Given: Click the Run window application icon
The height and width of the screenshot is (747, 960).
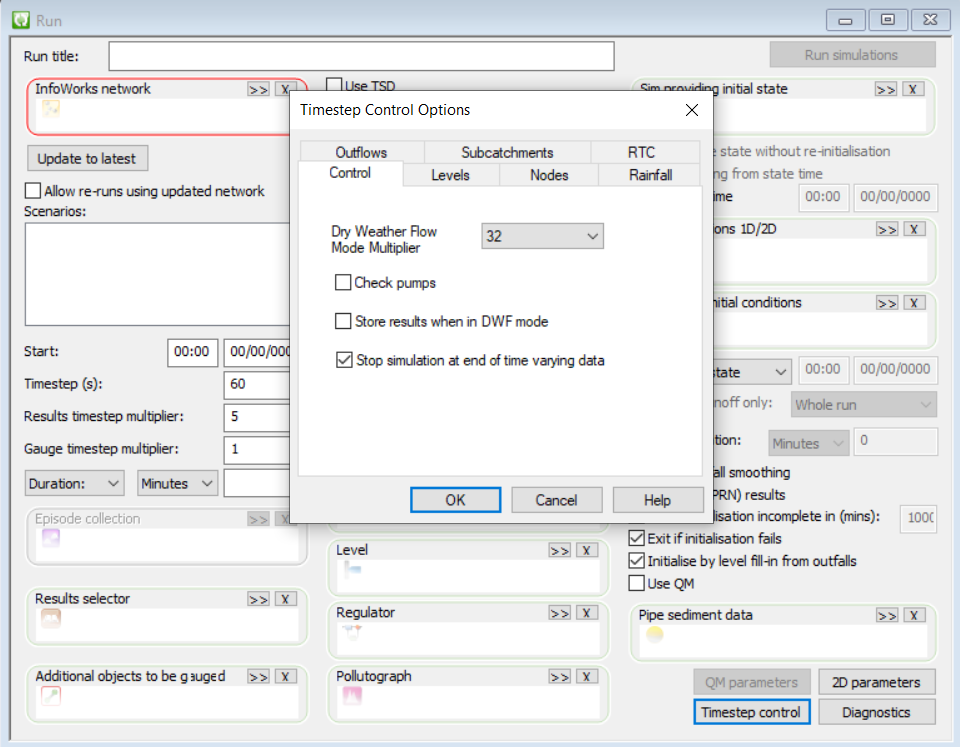Looking at the screenshot, I should pos(22,19).
